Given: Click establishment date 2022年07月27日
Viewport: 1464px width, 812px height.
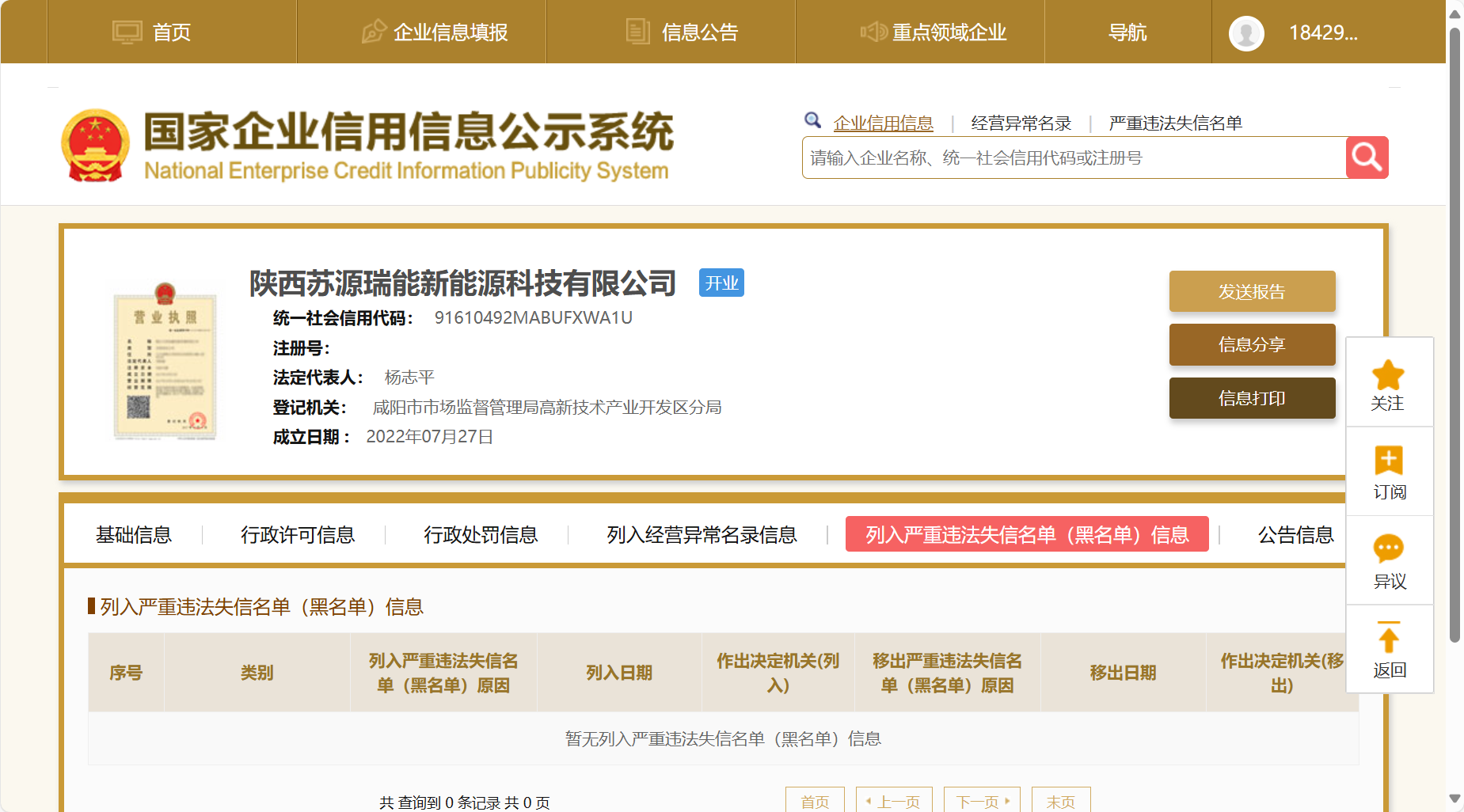Looking at the screenshot, I should pos(430,437).
